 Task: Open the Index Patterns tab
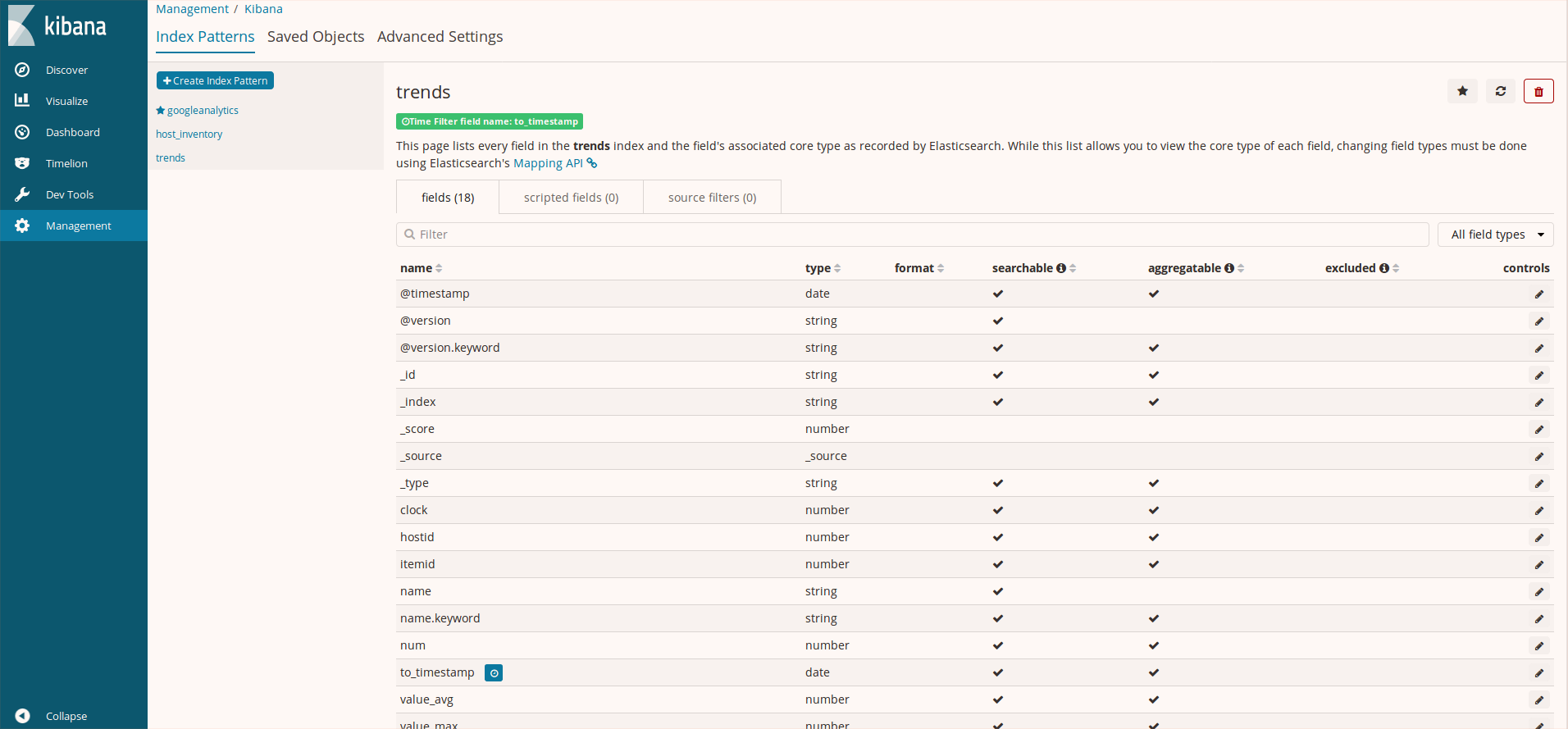tap(205, 37)
